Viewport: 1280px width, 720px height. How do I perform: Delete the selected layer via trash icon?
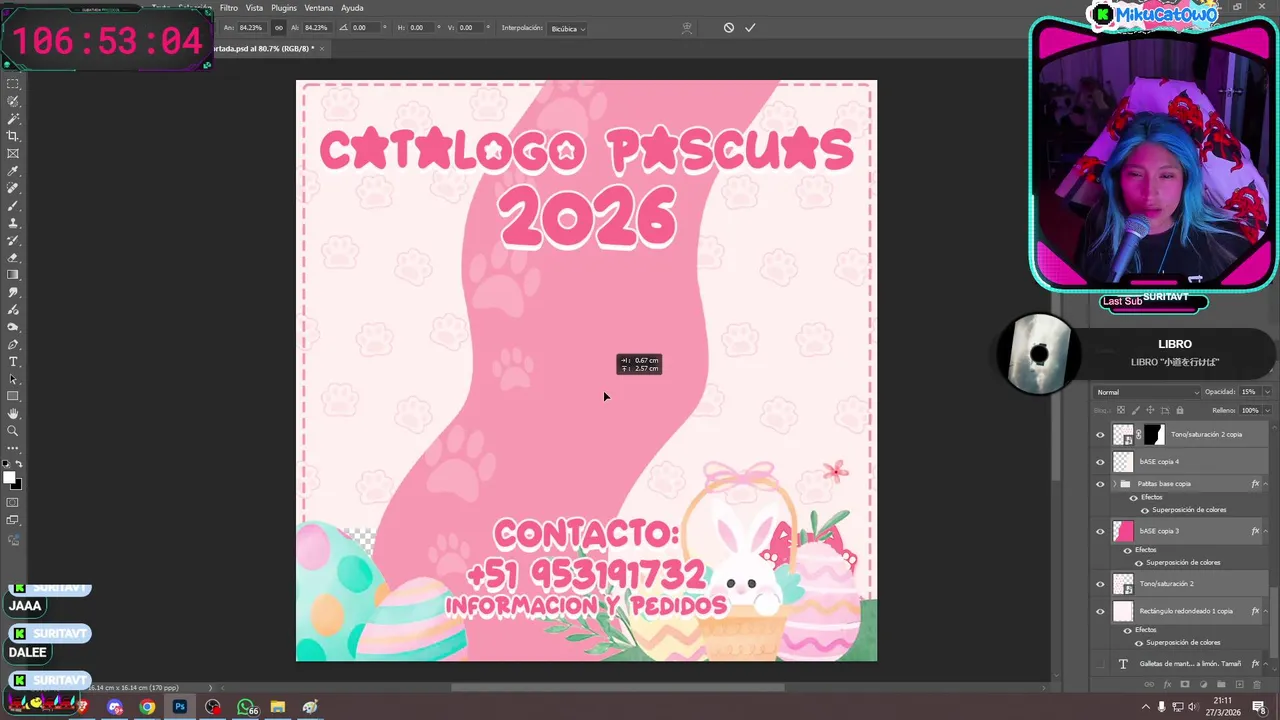[1257, 684]
